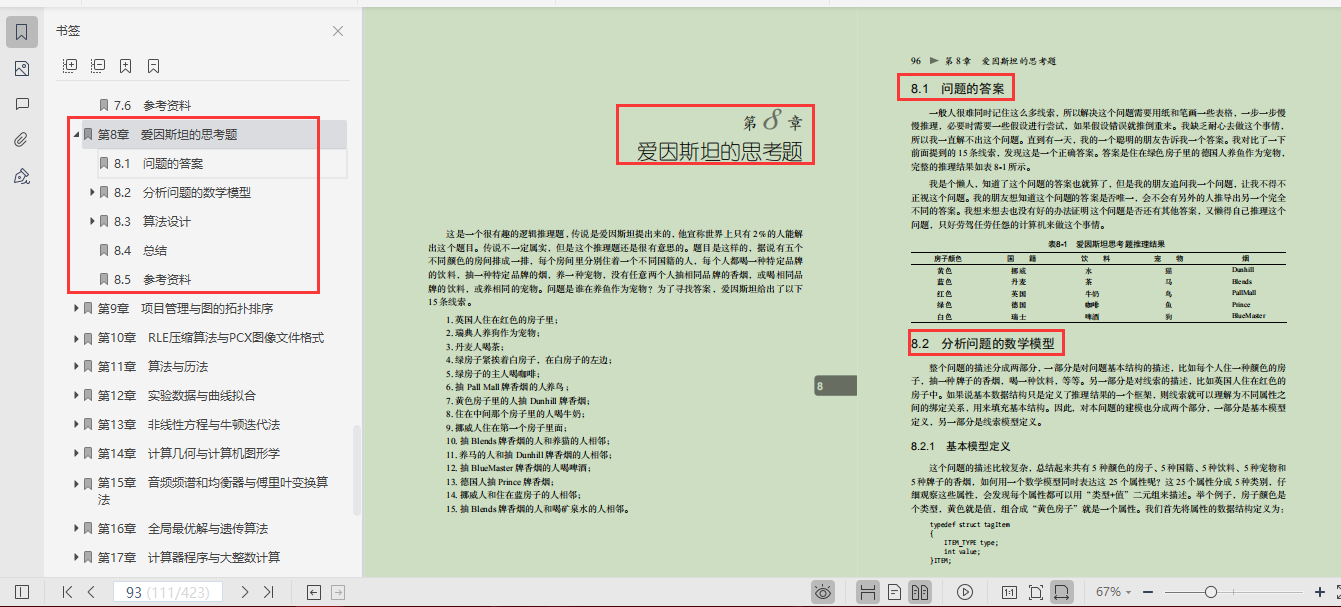Toggle fit-to-width page display
This screenshot has width=1341, height=607.
tap(1062, 592)
